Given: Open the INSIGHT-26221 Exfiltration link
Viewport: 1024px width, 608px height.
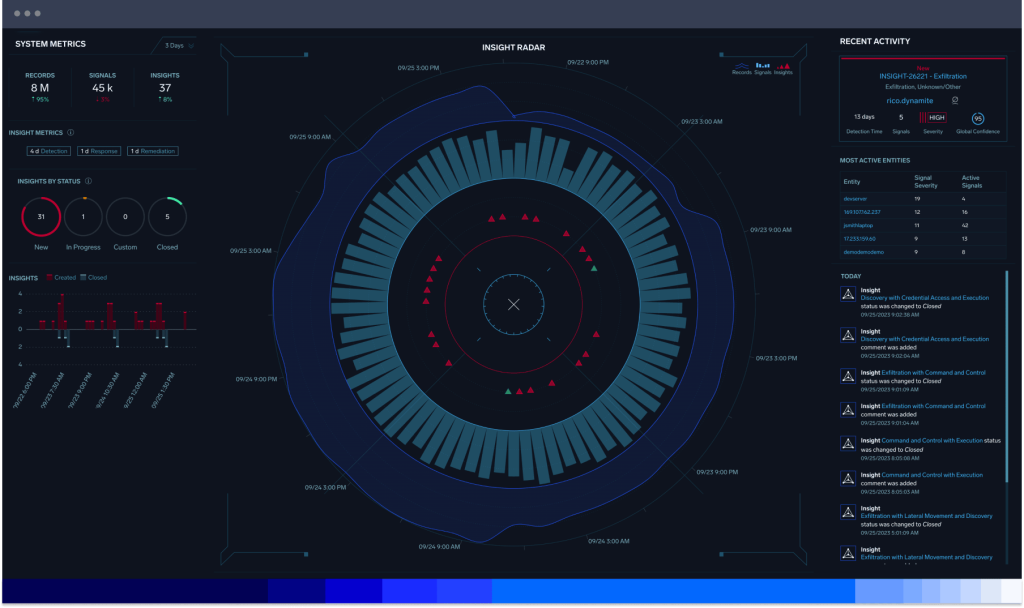Looking at the screenshot, I should (923, 77).
